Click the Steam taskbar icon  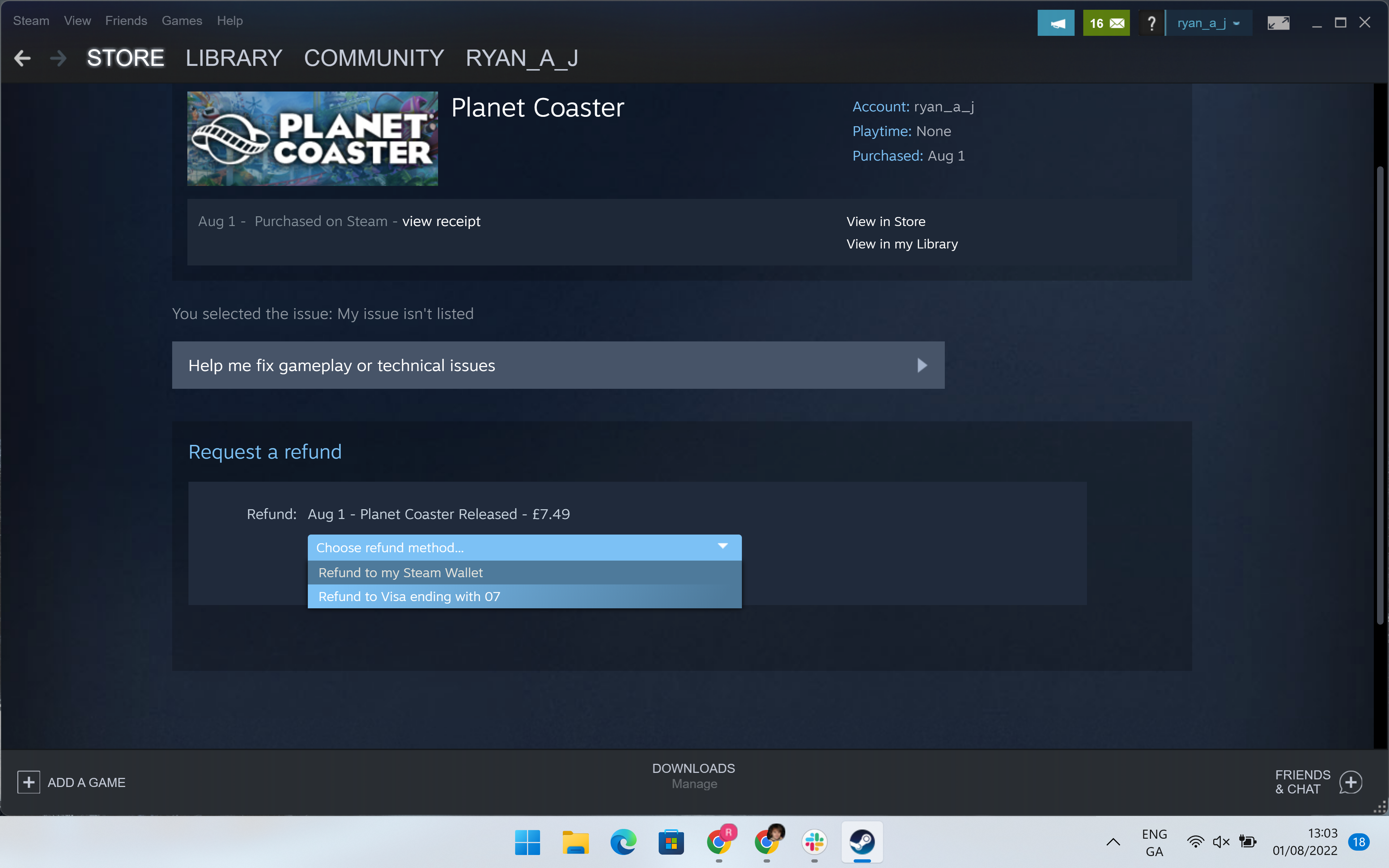coord(862,842)
